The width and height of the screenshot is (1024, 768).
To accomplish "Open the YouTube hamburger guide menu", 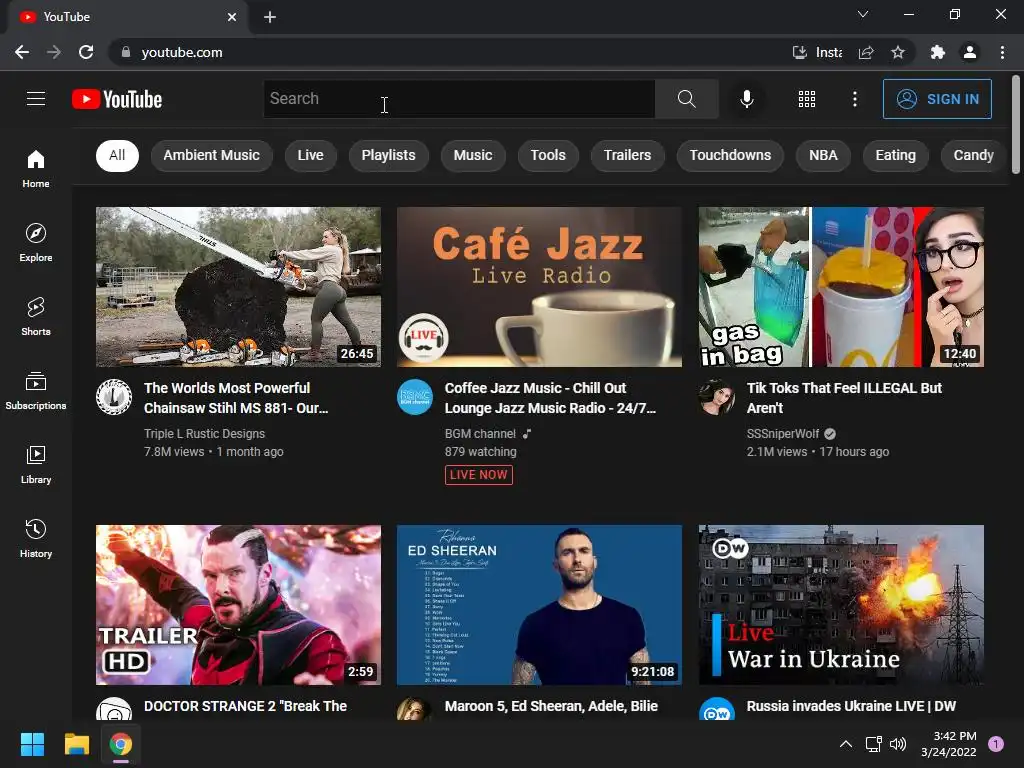I will (x=36, y=99).
